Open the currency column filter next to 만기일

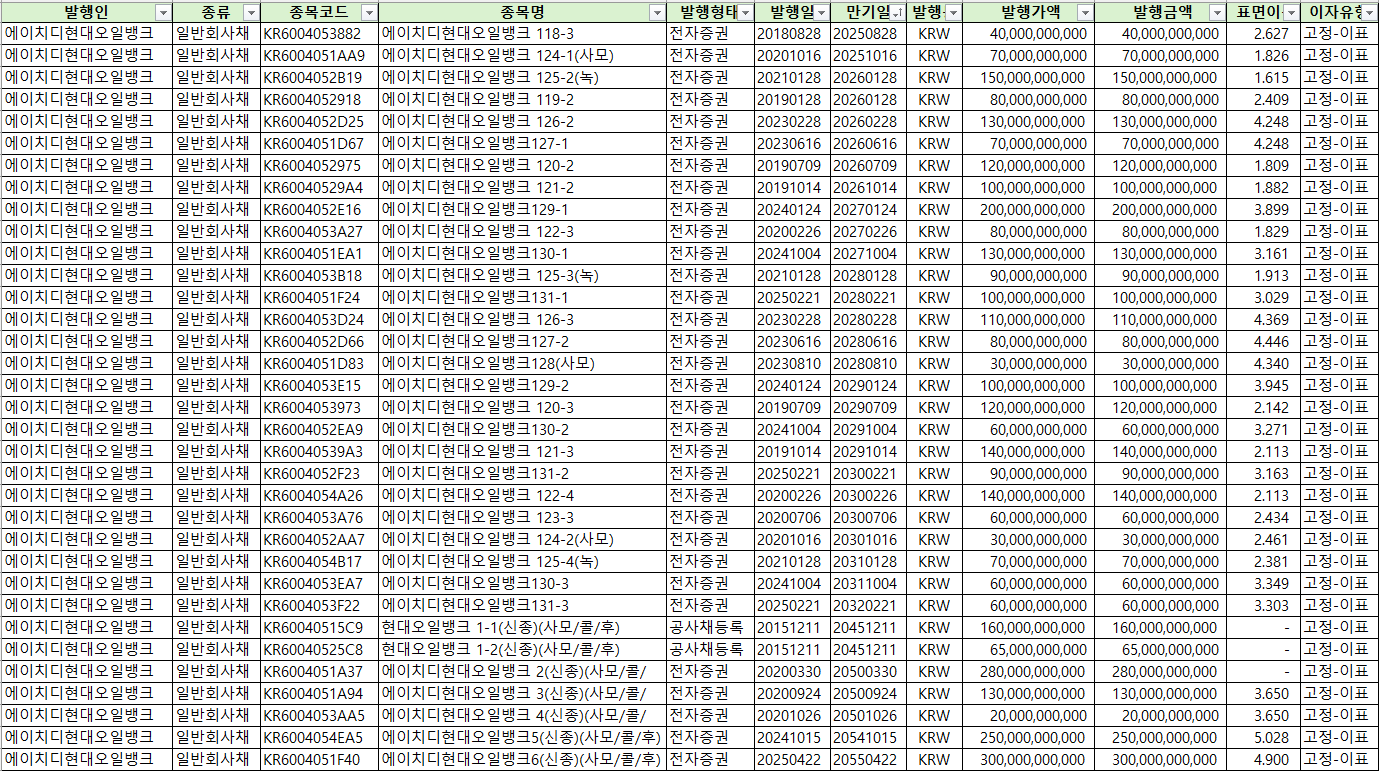pos(953,12)
